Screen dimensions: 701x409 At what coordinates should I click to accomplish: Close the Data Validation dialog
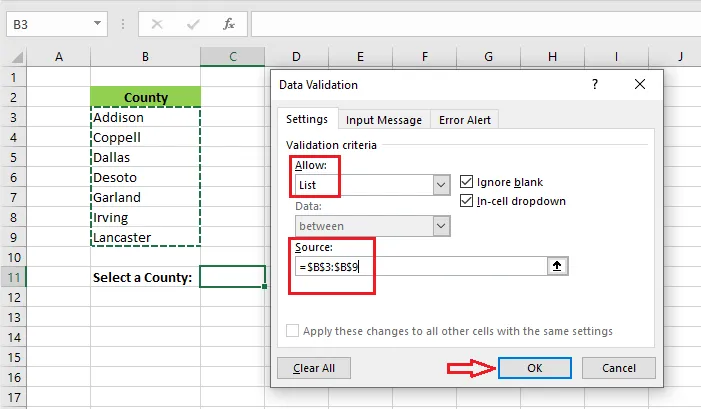tap(640, 84)
